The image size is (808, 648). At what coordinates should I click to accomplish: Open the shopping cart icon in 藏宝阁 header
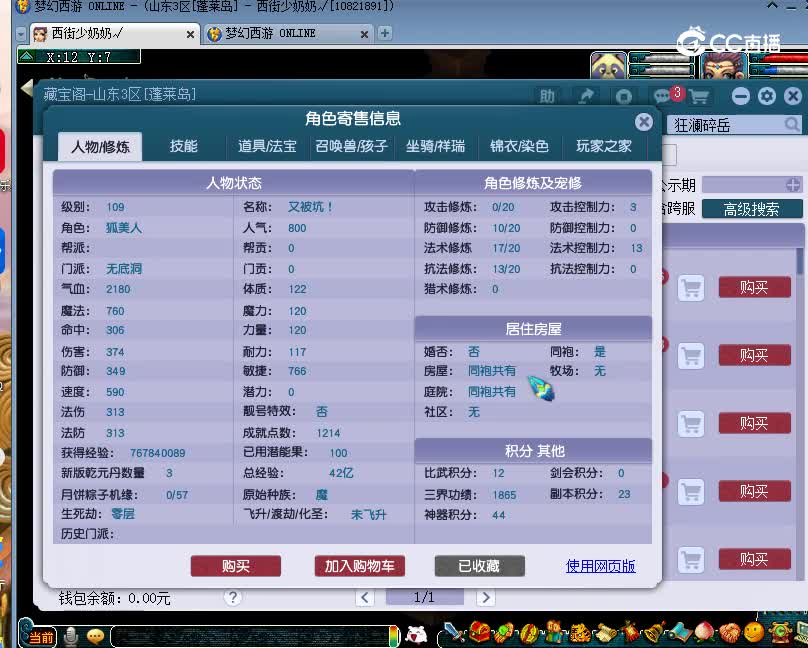click(698, 96)
